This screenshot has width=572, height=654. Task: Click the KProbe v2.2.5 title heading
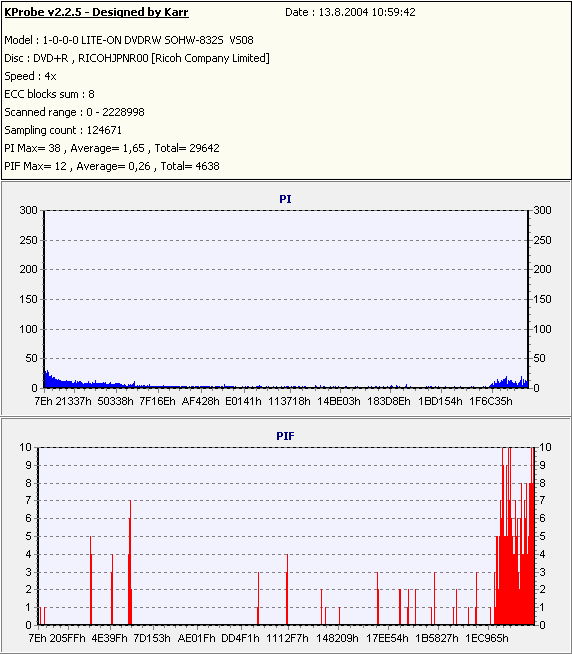pos(96,13)
